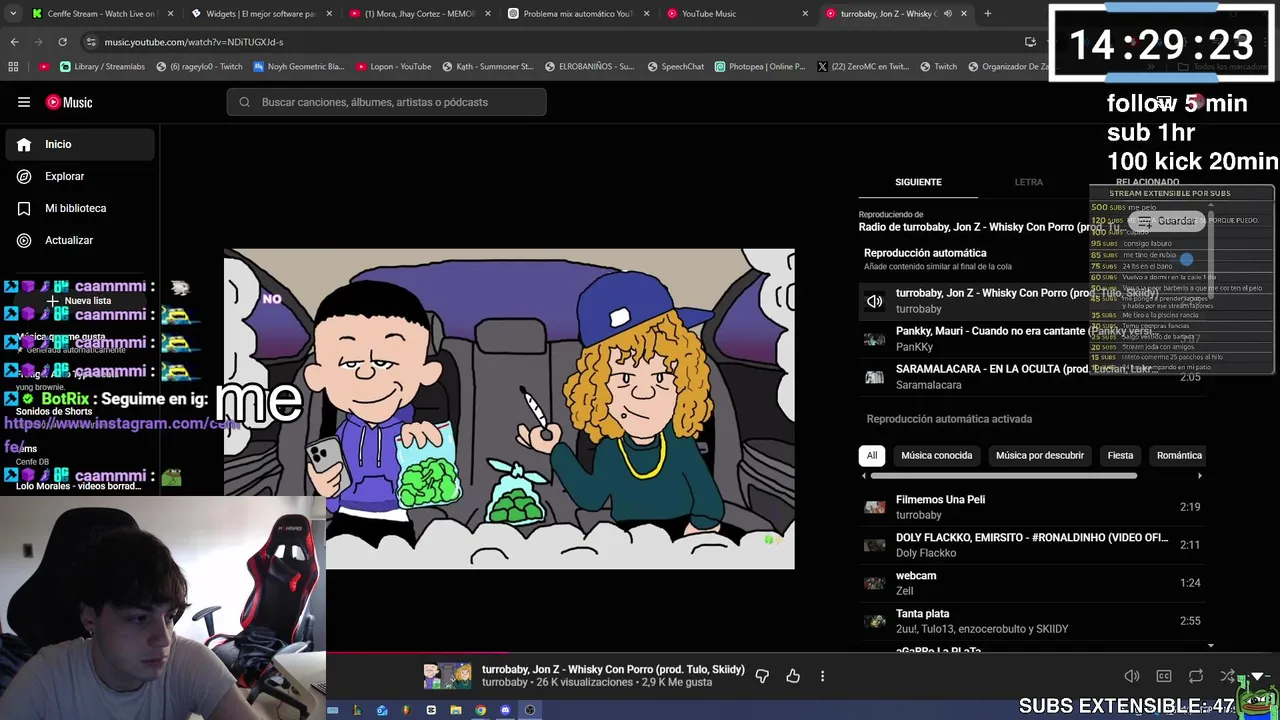Switch to YouTube Music browser tab
The image size is (1280, 720).
[736, 14]
